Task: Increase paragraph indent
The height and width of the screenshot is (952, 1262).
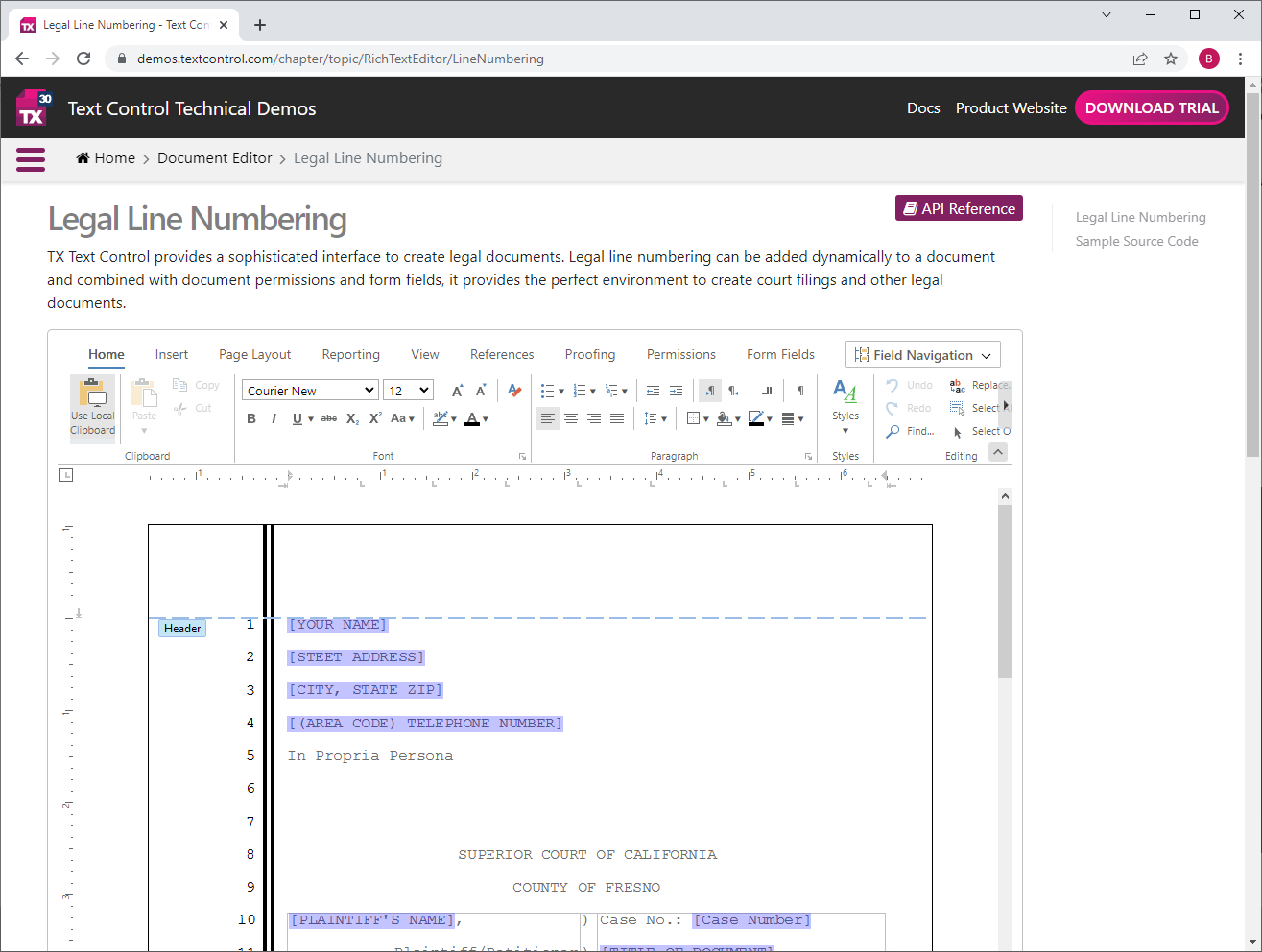Action: tap(676, 391)
